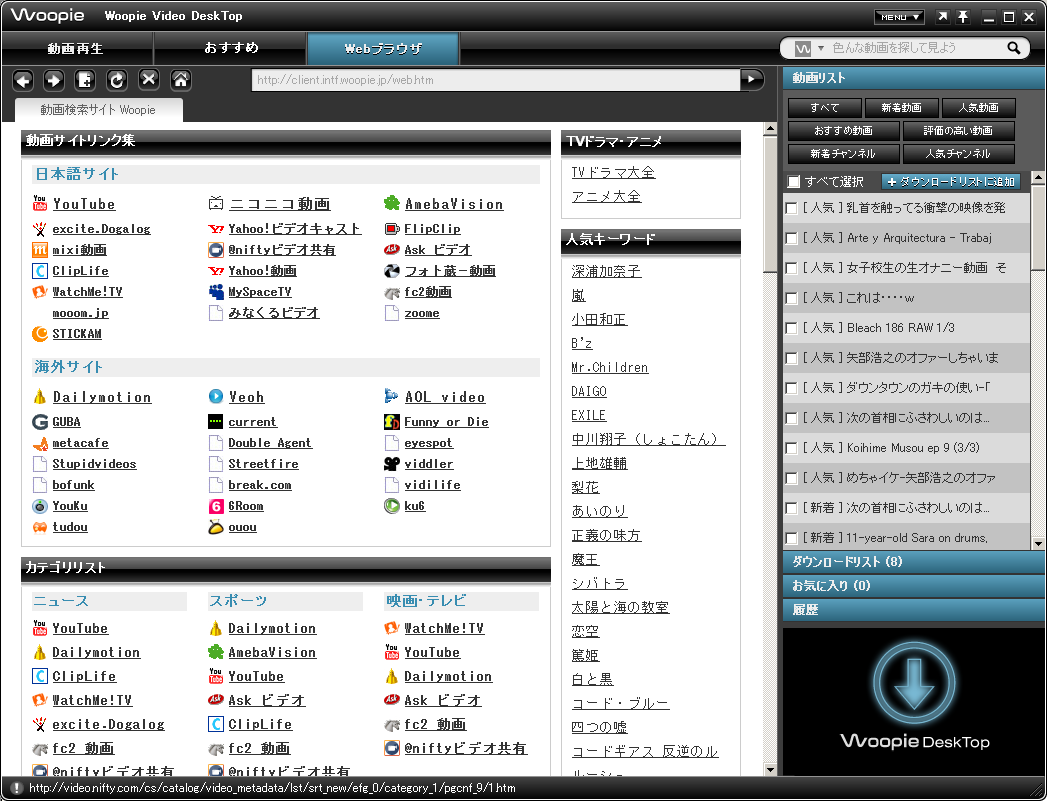The width and height of the screenshot is (1047, 801).
Task: Click the web page scrollbar down arrow
Action: pyautogui.click(x=770, y=770)
